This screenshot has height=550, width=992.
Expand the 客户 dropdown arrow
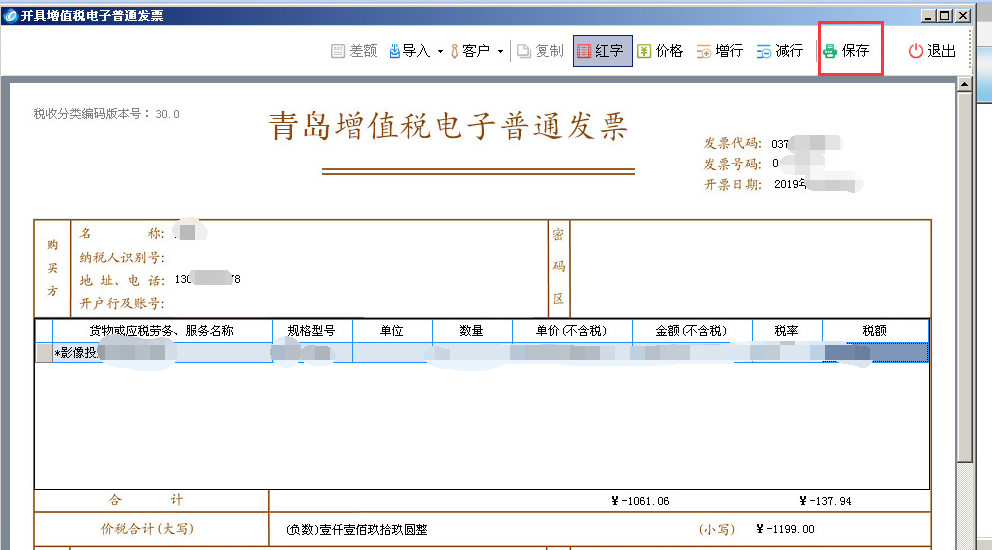point(500,51)
